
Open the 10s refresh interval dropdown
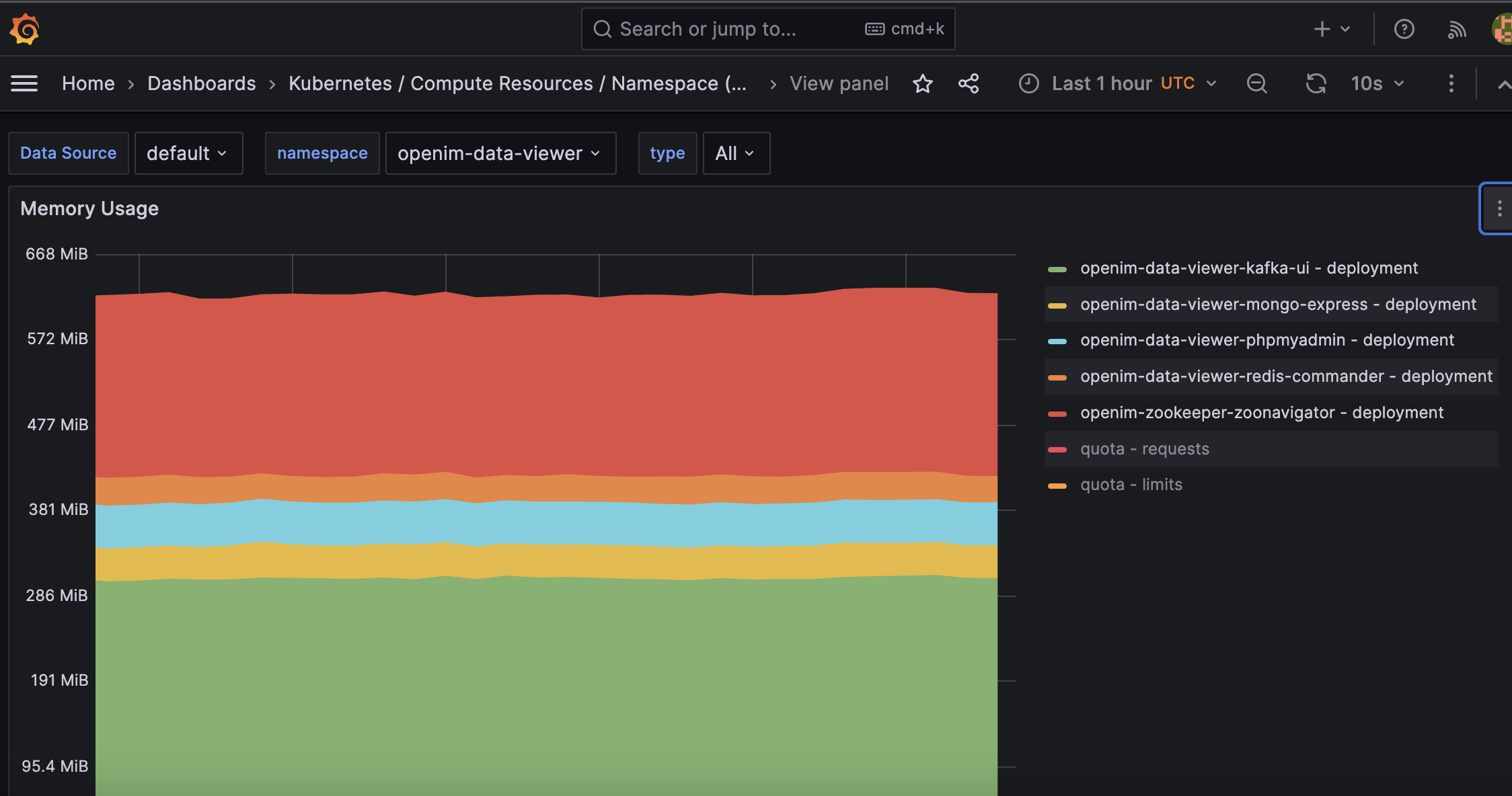point(1377,83)
